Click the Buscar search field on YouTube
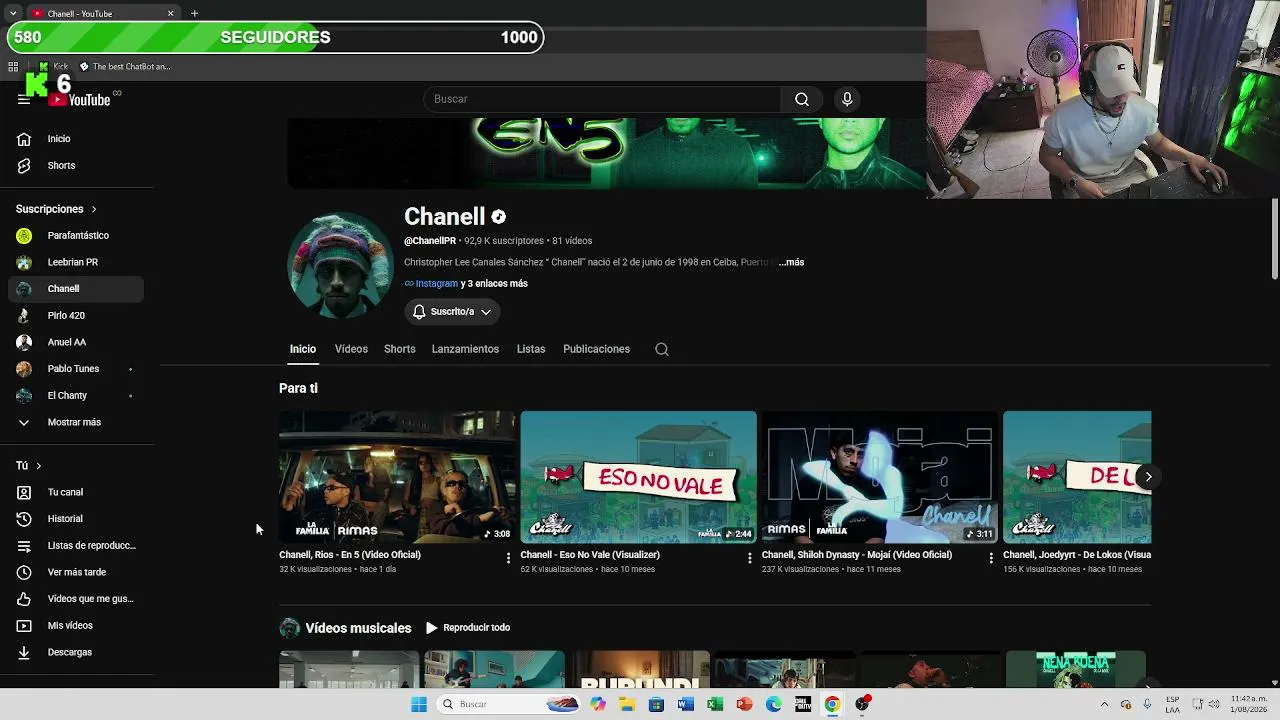The image size is (1280, 720). (603, 99)
